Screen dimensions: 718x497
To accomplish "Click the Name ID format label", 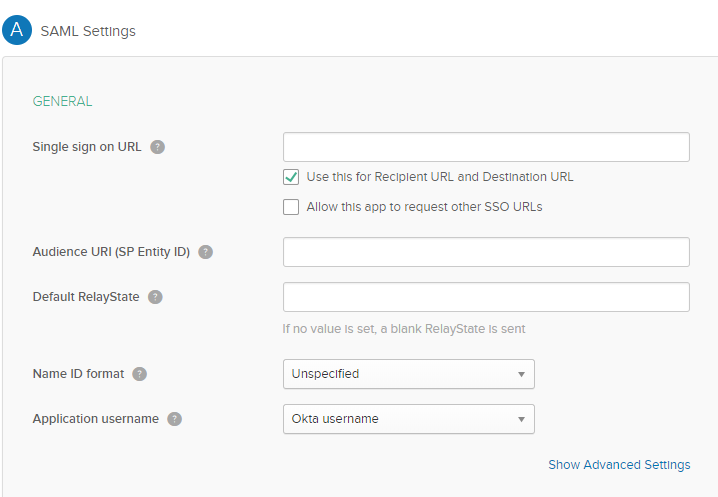I will pos(78,374).
